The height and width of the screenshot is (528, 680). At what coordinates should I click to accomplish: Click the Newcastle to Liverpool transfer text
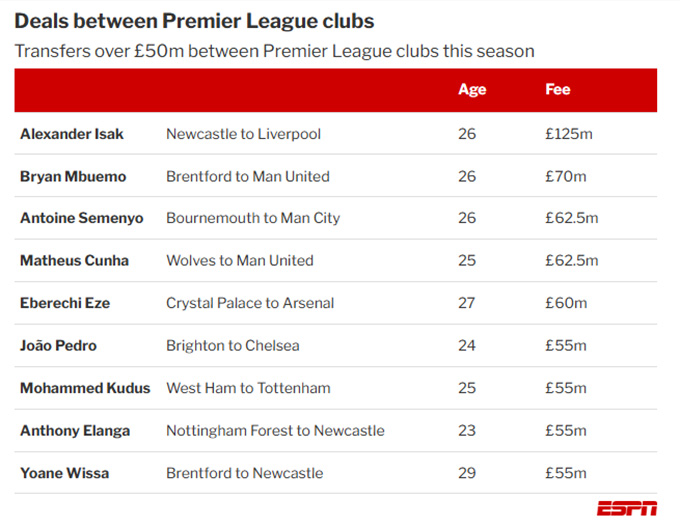click(243, 134)
